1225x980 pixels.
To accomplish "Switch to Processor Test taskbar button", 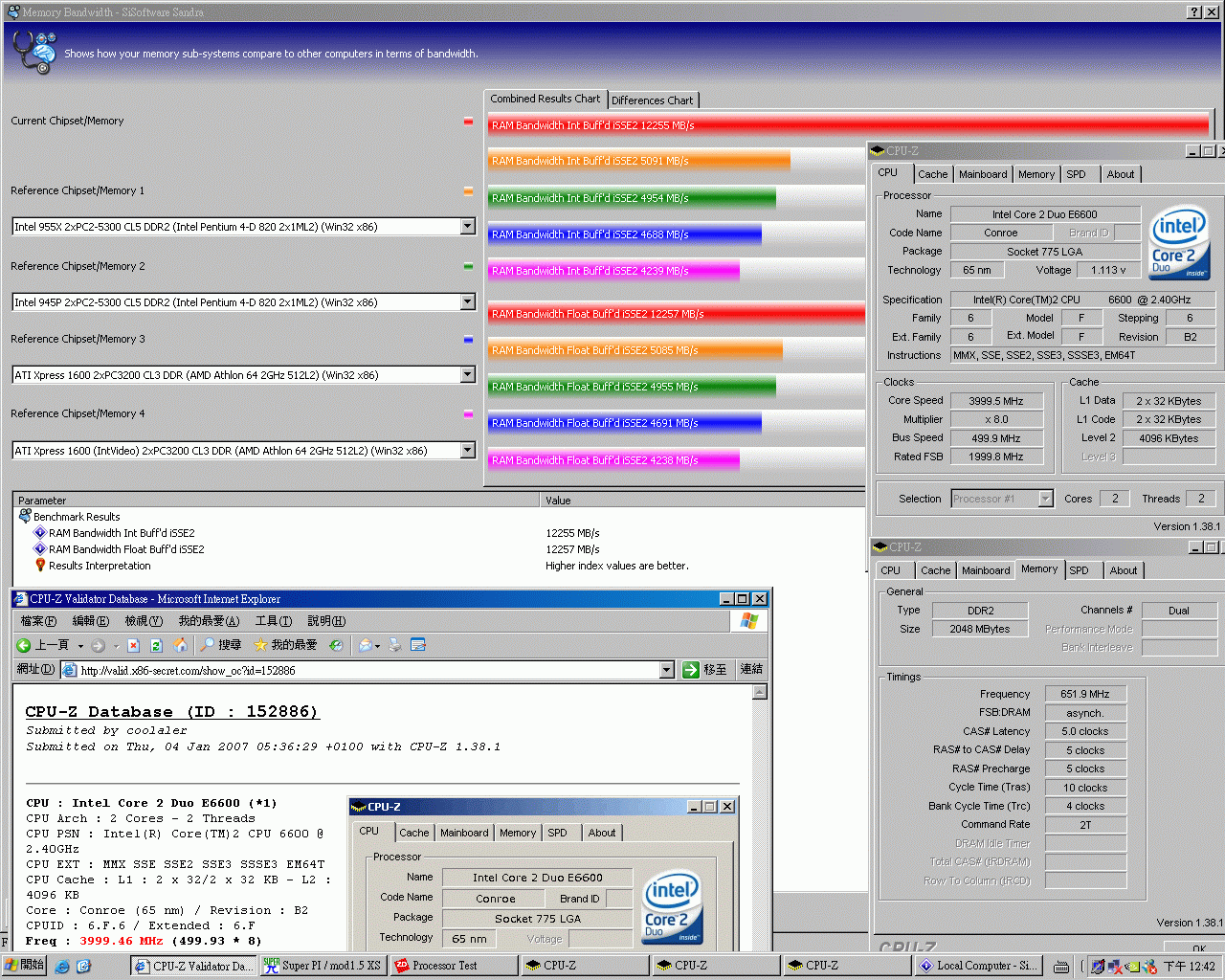I will 455,966.
